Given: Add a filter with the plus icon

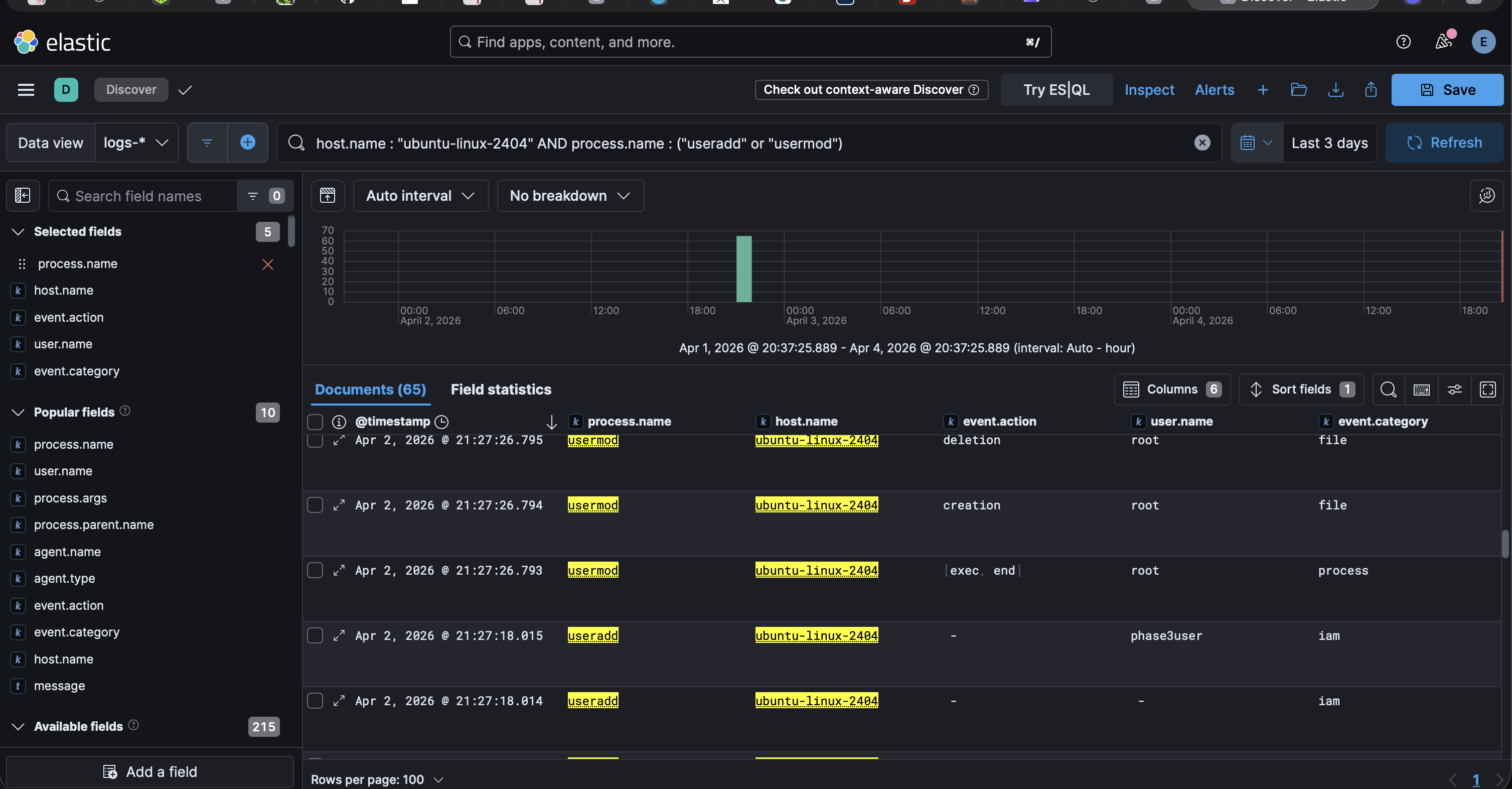Looking at the screenshot, I should 248,143.
